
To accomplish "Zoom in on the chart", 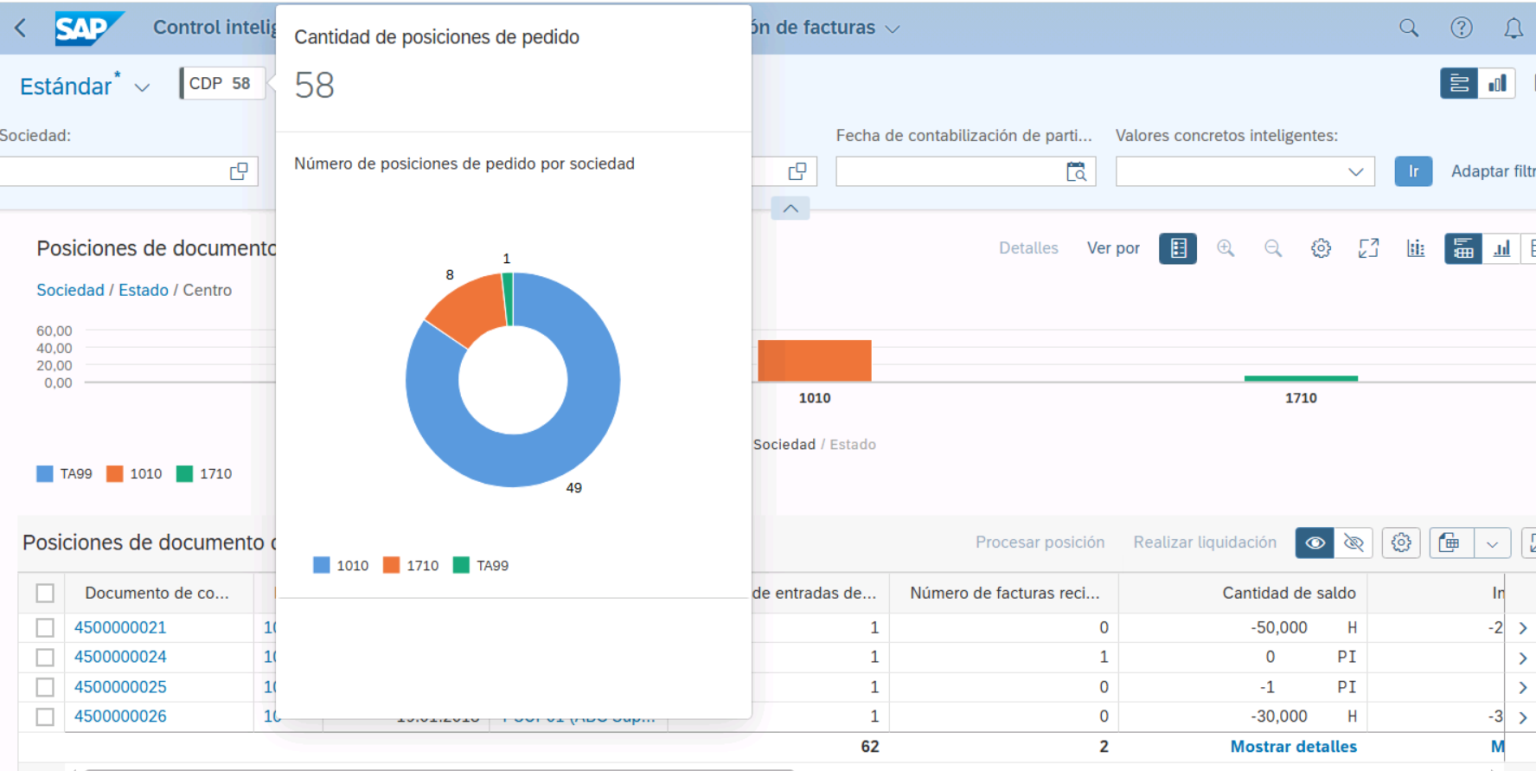I will (x=1225, y=248).
